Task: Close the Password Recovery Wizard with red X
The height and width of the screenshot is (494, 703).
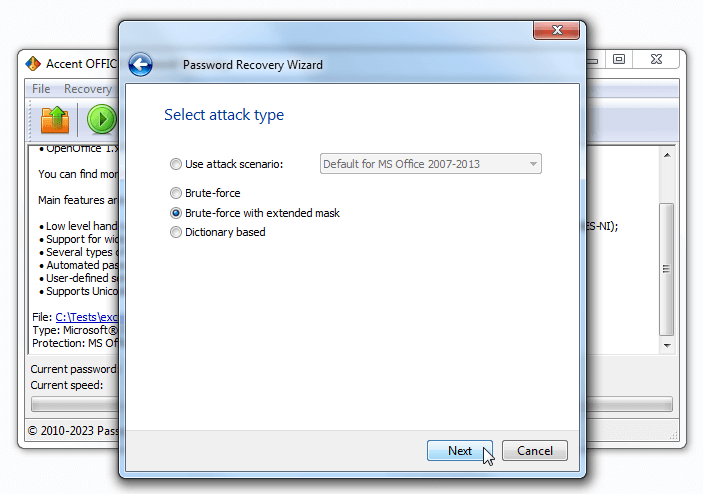Action: 556,30
